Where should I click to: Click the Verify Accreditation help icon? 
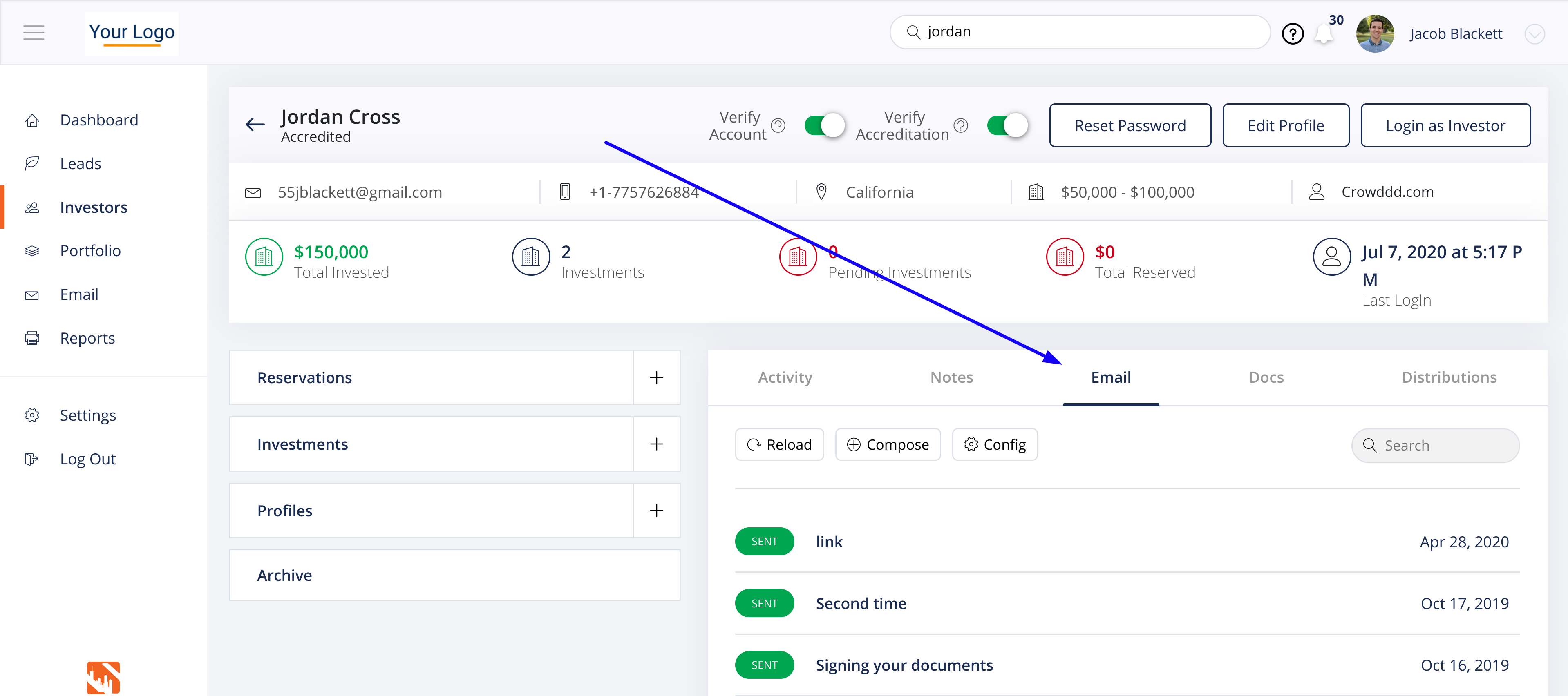point(960,125)
